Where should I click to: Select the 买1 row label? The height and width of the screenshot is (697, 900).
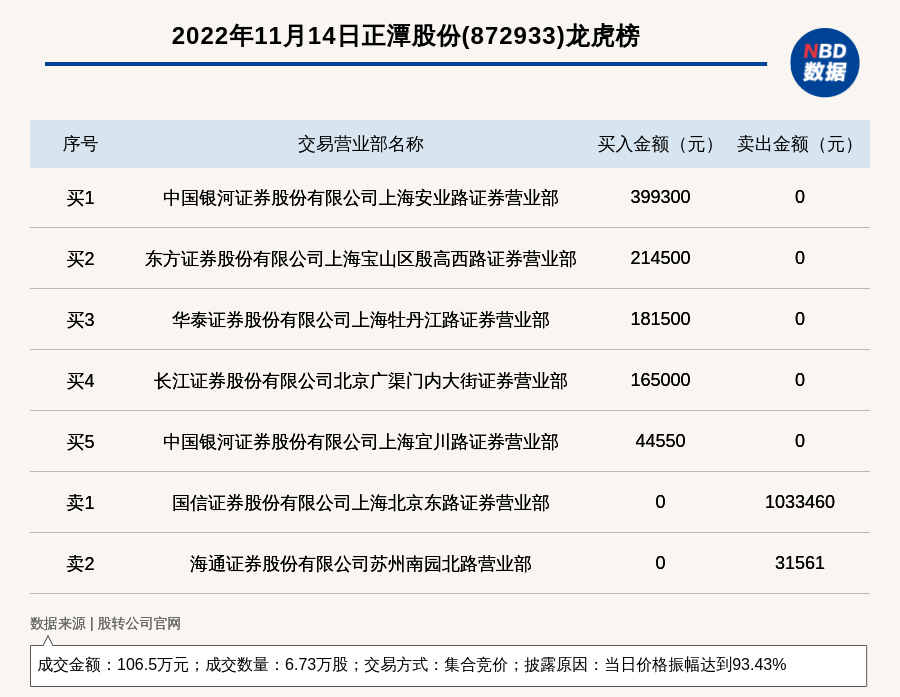pos(80,198)
